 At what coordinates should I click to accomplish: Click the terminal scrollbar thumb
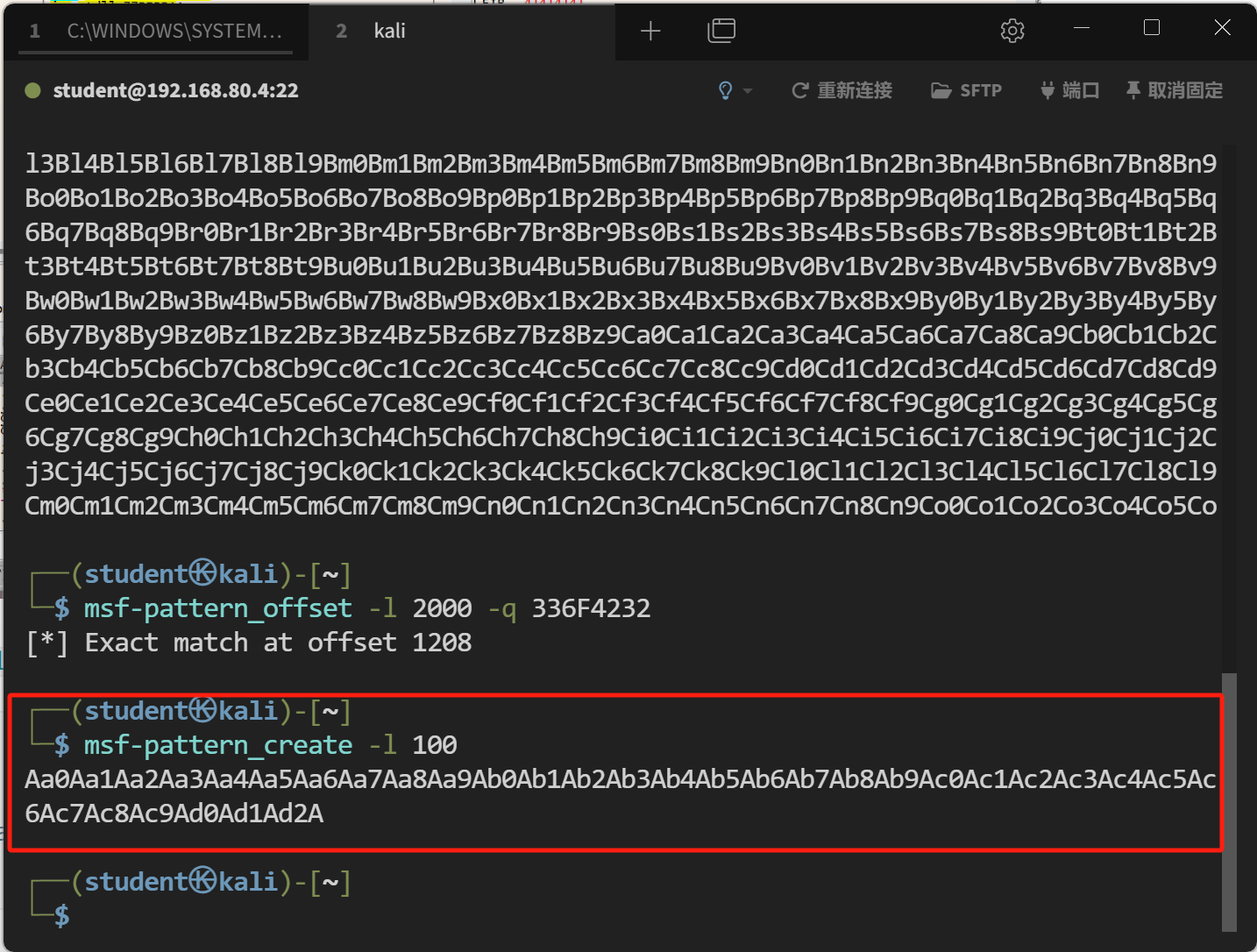1229,801
